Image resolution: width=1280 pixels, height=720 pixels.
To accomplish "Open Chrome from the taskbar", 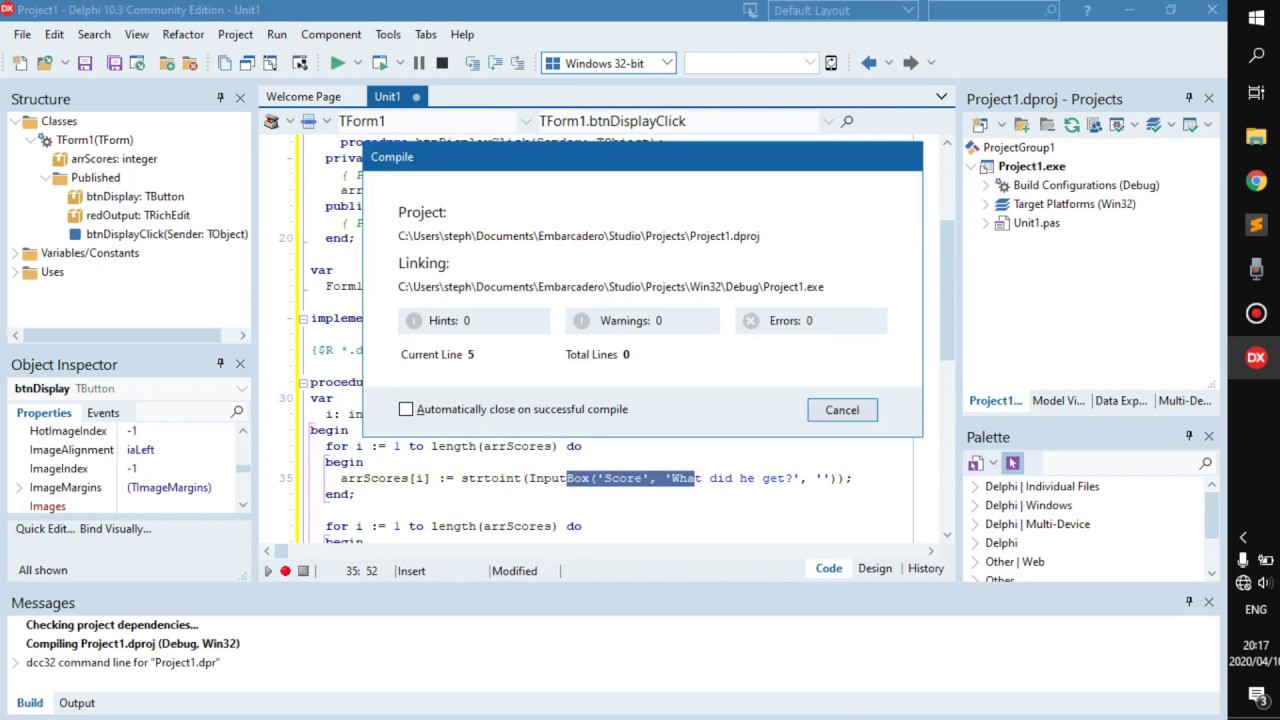I will (x=1256, y=181).
